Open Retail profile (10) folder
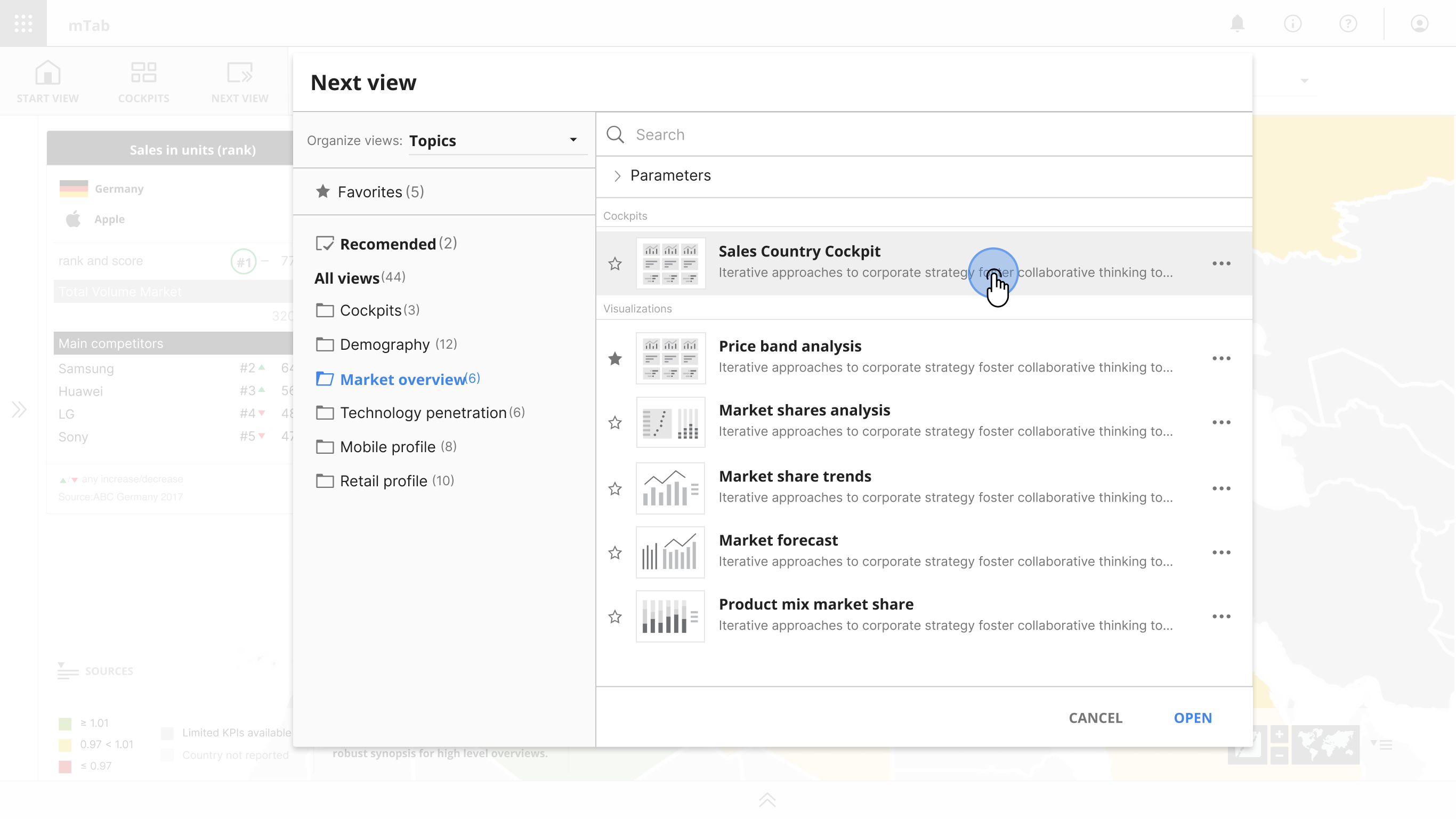The image size is (1456, 819). pyautogui.click(x=385, y=481)
